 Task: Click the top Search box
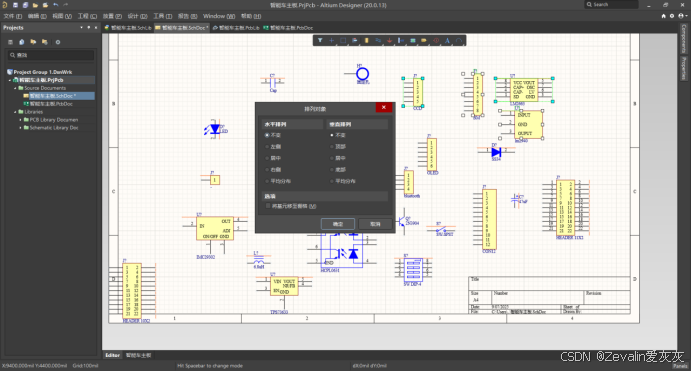611,4
